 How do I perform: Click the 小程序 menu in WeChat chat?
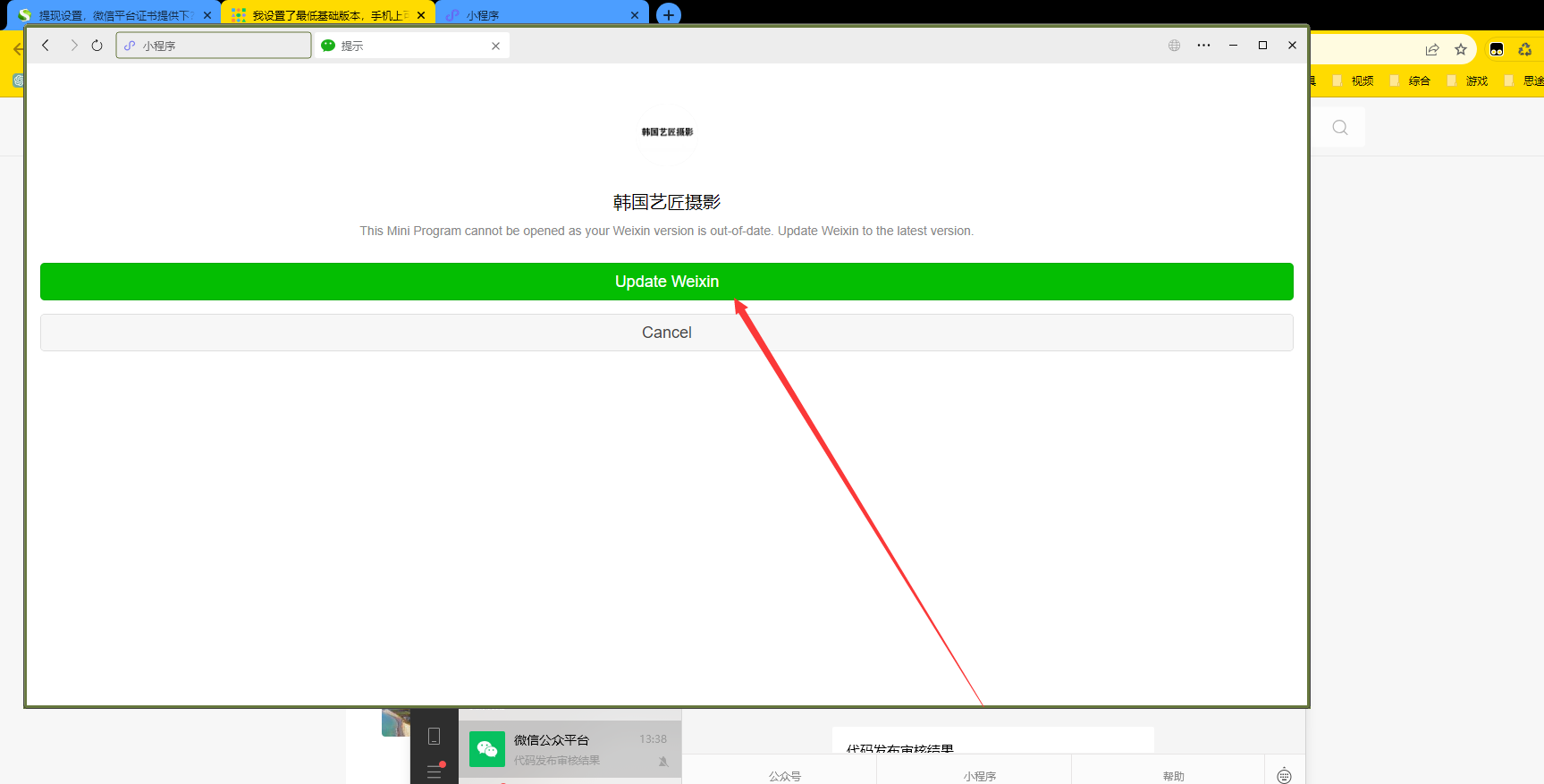[980, 776]
